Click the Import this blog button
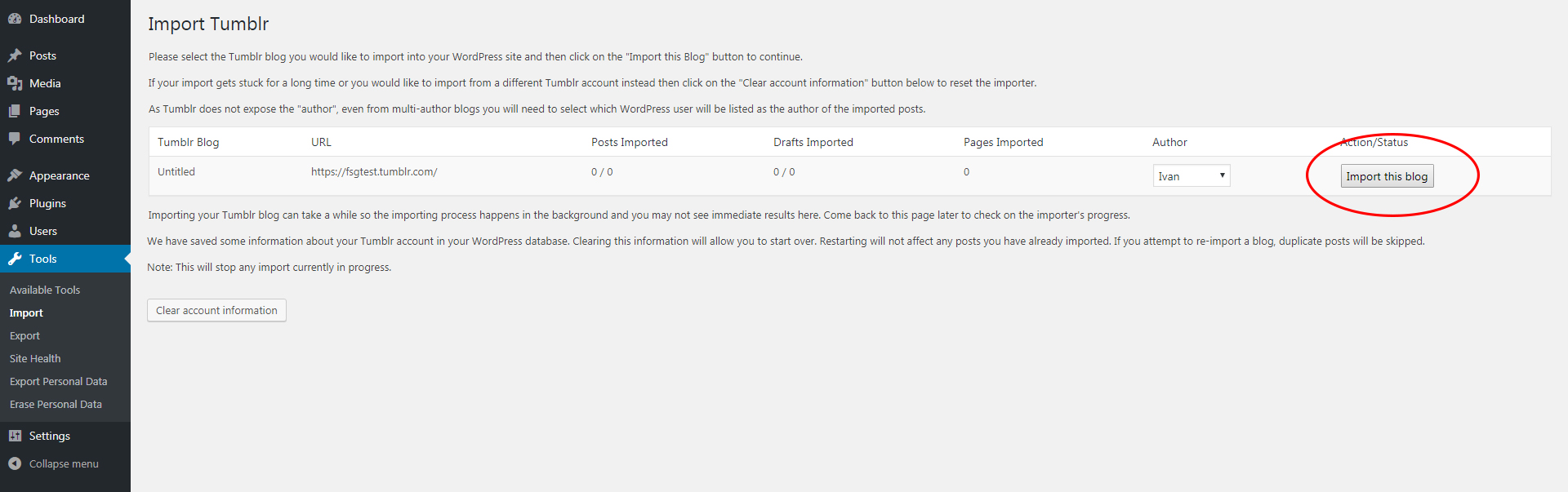Viewport: 1568px width, 492px height. [1387, 175]
